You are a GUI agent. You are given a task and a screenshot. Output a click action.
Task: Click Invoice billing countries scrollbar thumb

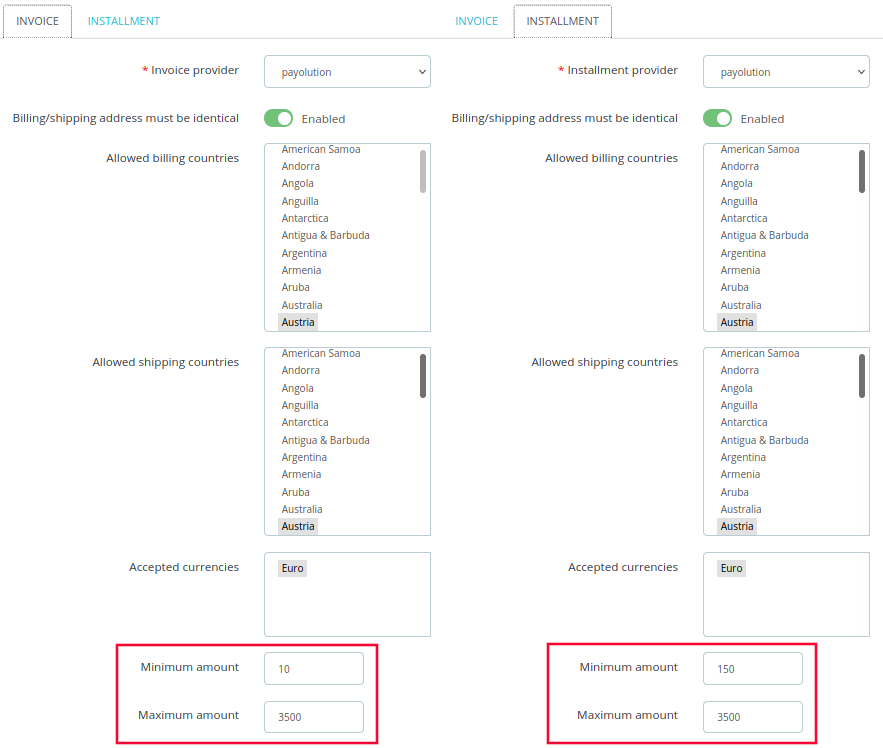pos(423,171)
